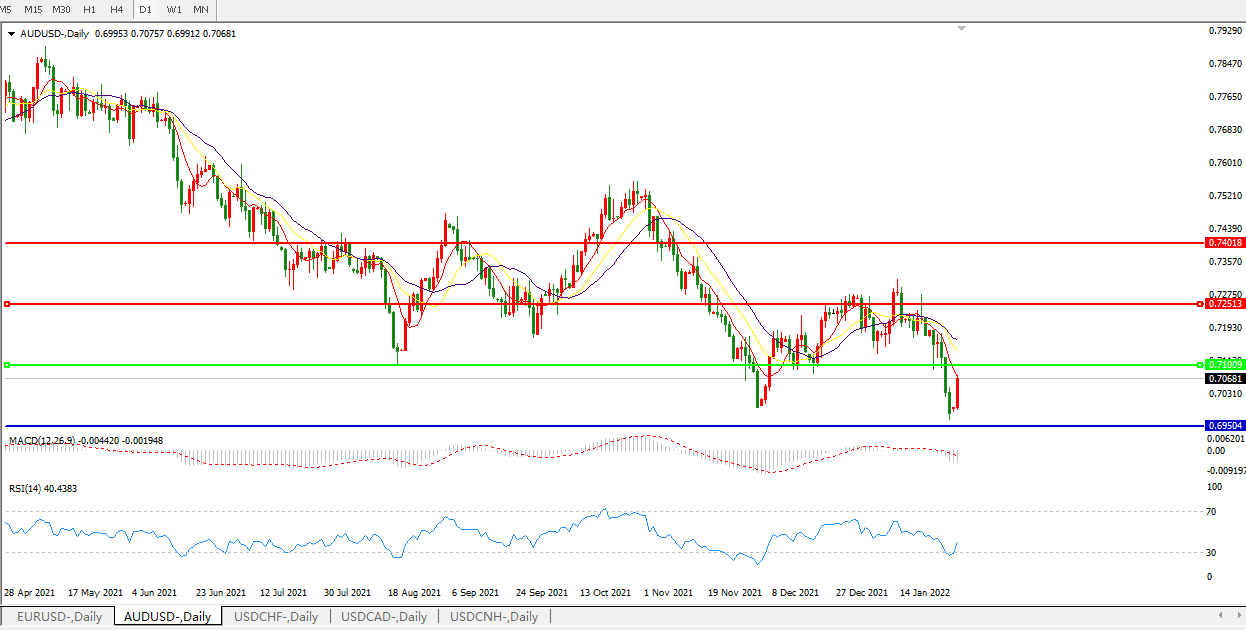The image size is (1246, 630).
Task: Switch to the W1 weekly timeframe
Action: pos(174,9)
